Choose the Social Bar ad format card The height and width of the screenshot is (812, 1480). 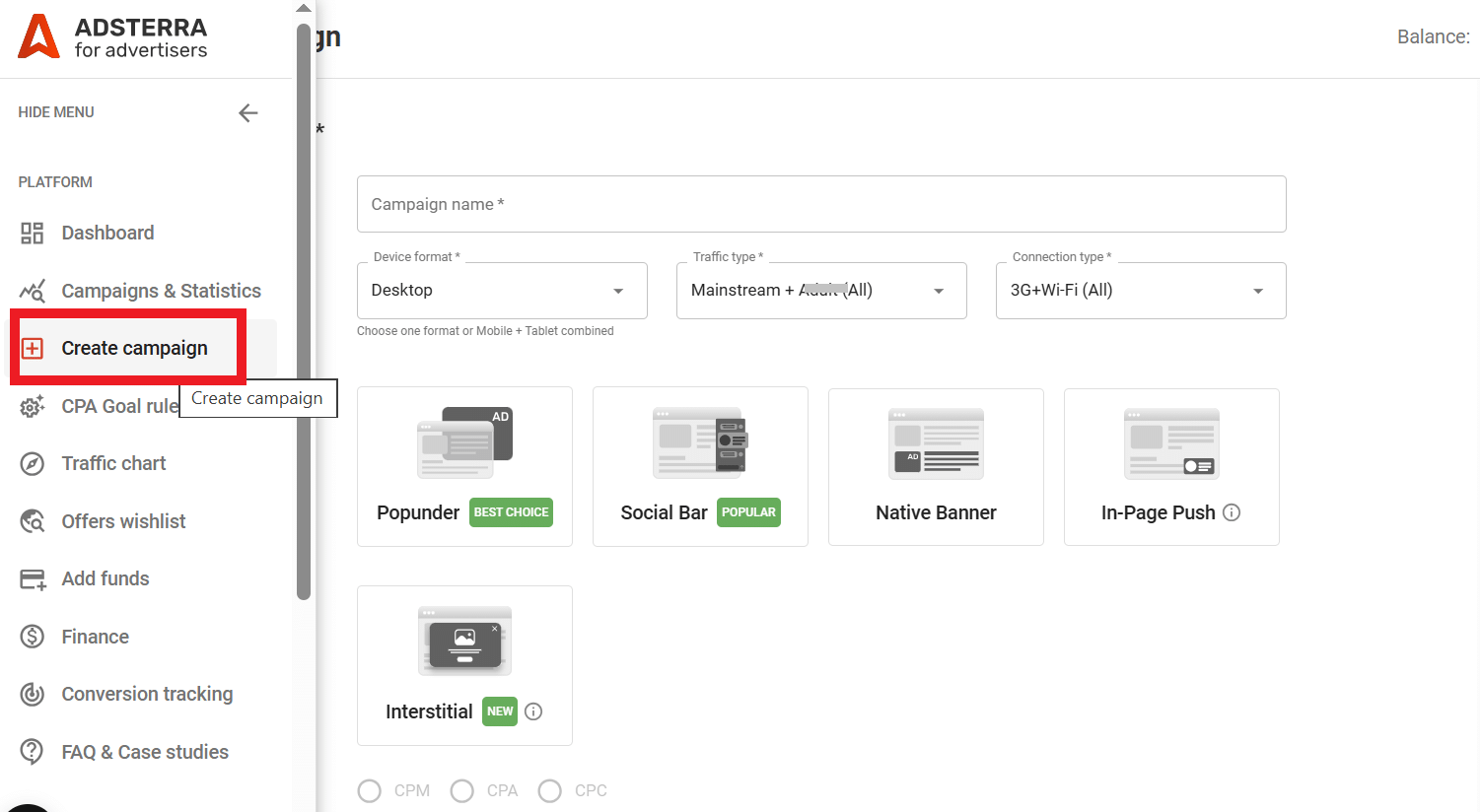(700, 466)
